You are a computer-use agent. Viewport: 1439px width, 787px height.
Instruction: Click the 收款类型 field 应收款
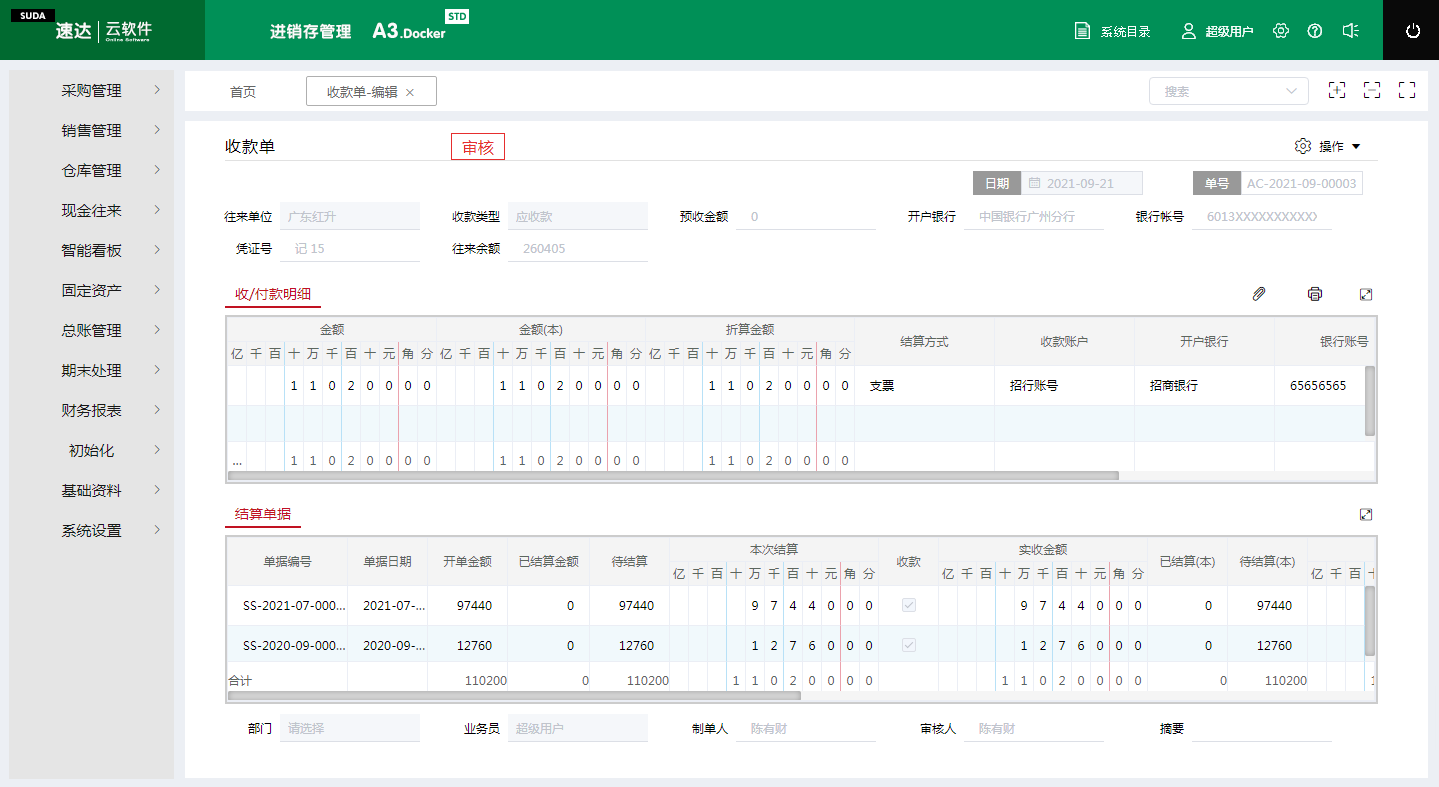pos(578,216)
